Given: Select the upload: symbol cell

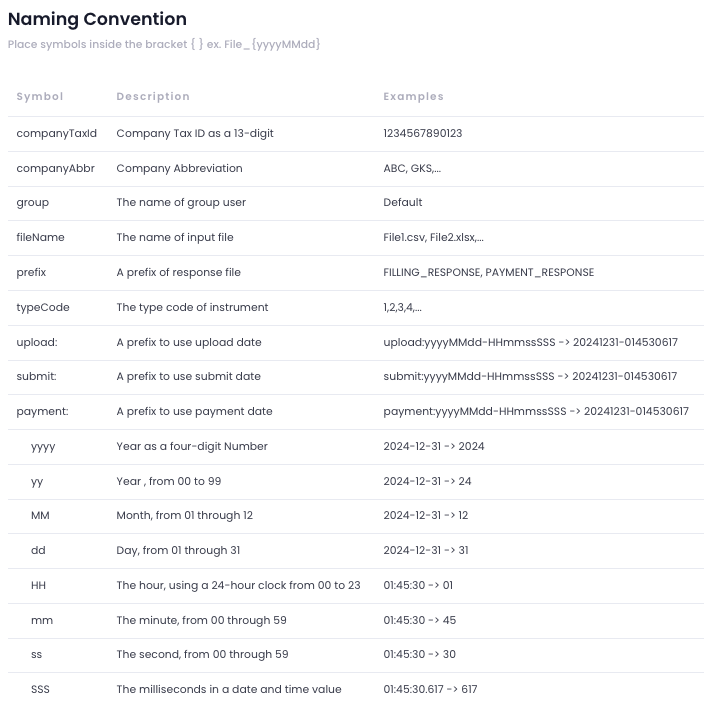Looking at the screenshot, I should point(37,342).
